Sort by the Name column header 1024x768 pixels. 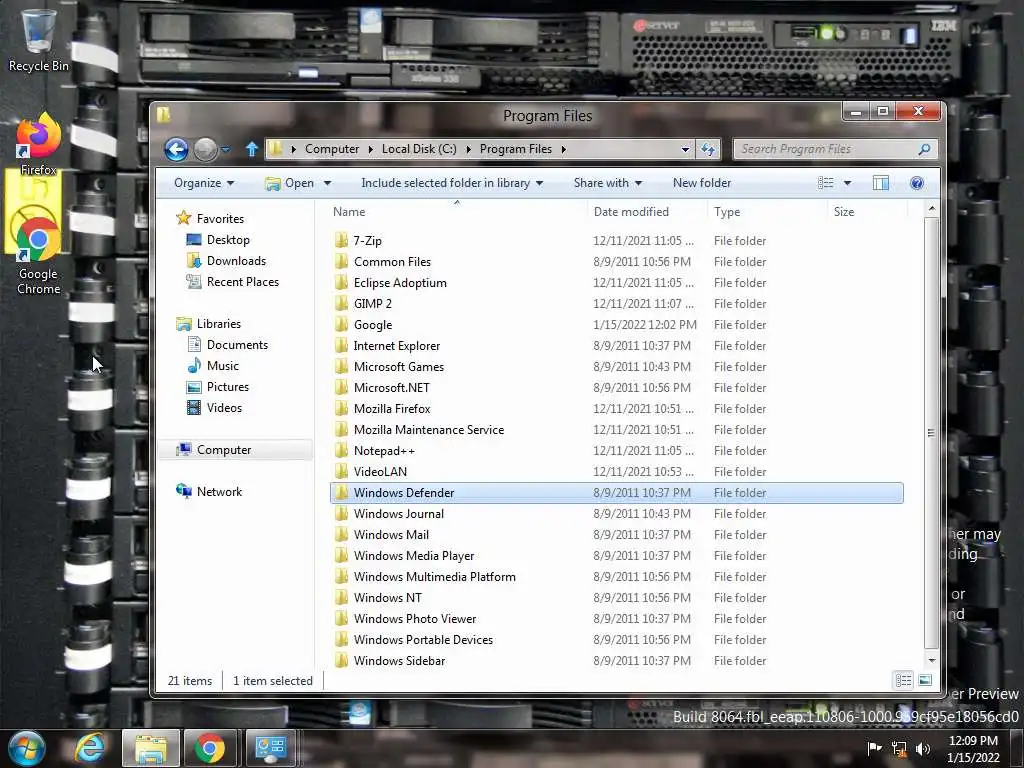pos(456,212)
